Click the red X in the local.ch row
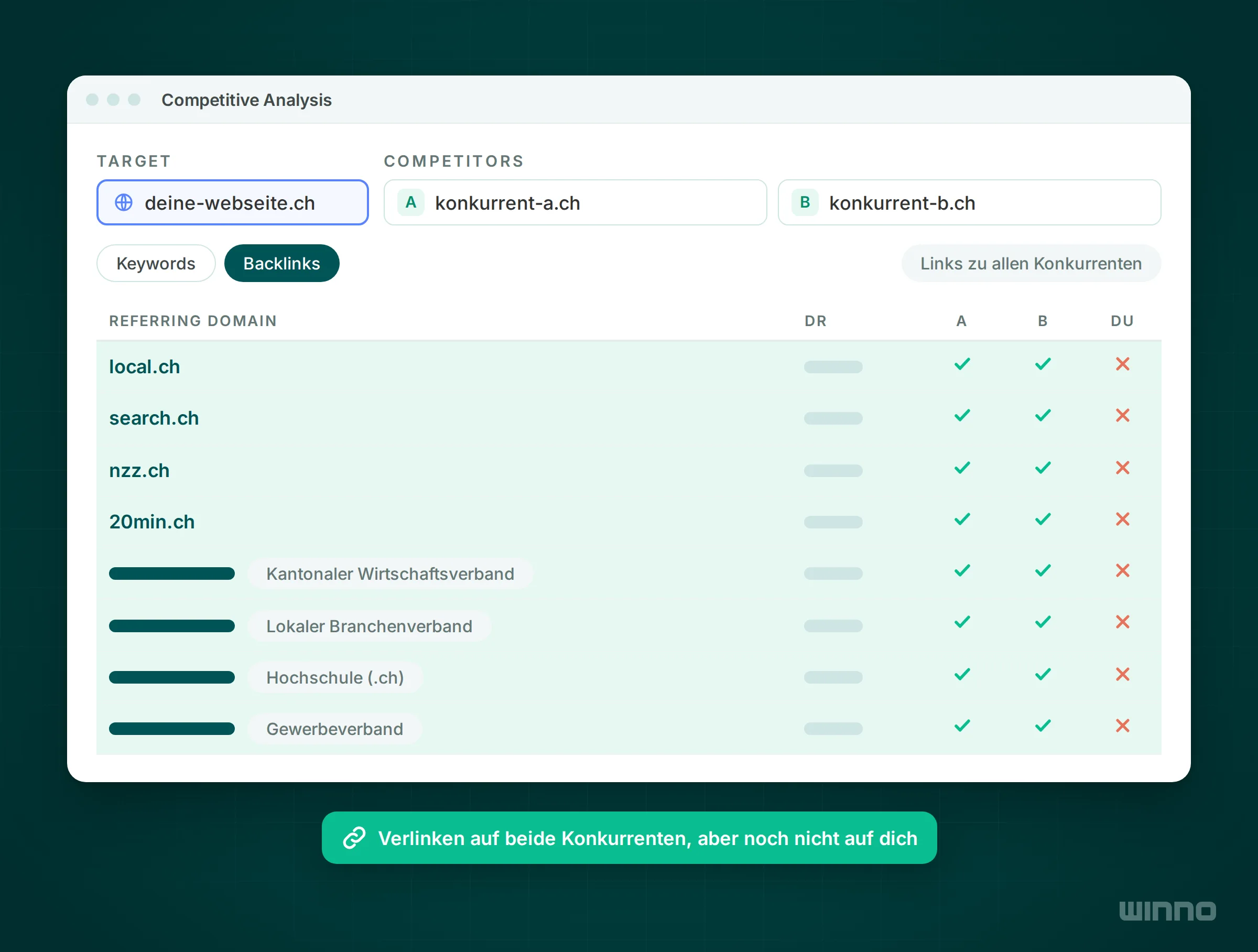Image resolution: width=1258 pixels, height=952 pixels. click(x=1122, y=364)
